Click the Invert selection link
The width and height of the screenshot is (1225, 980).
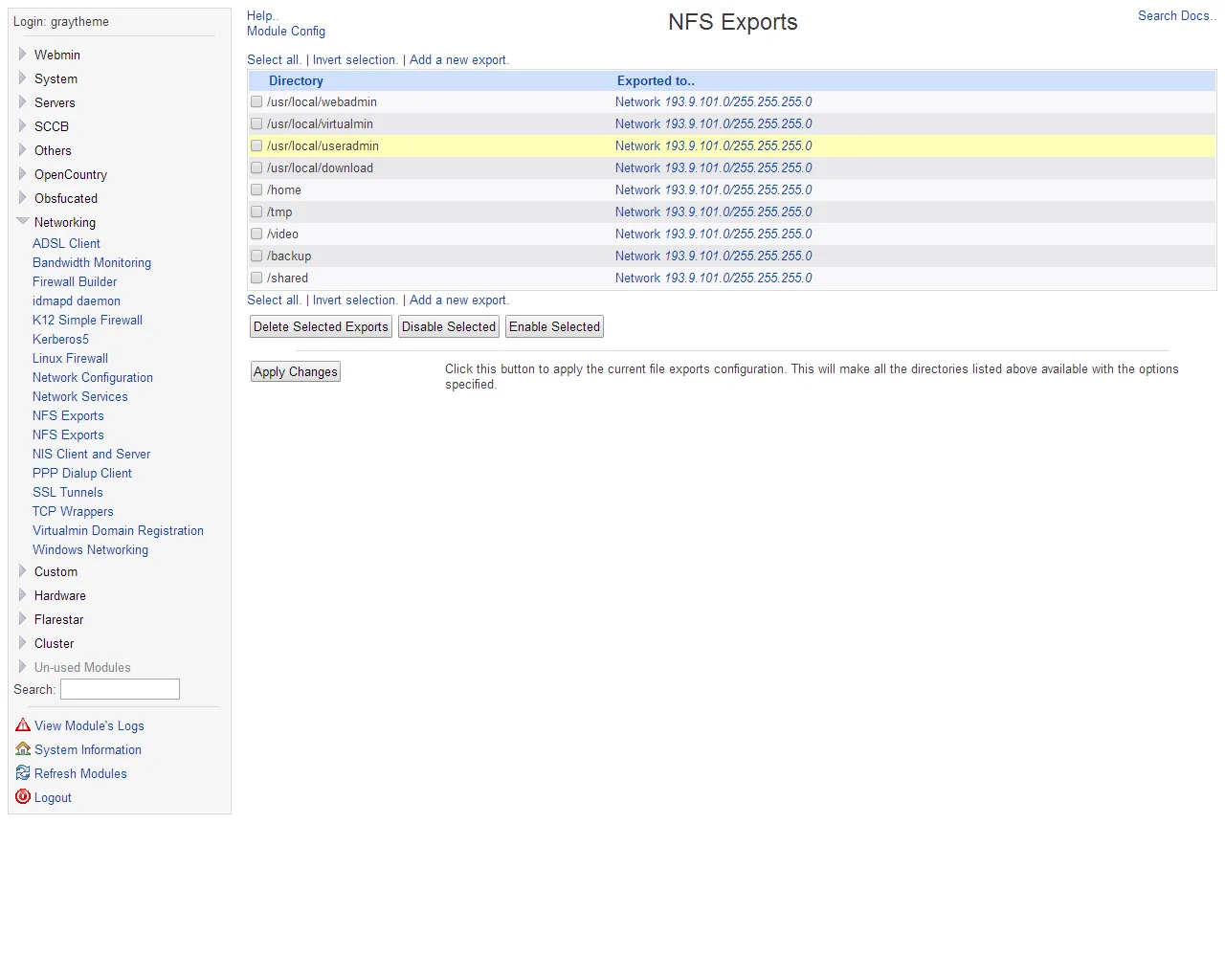click(354, 59)
